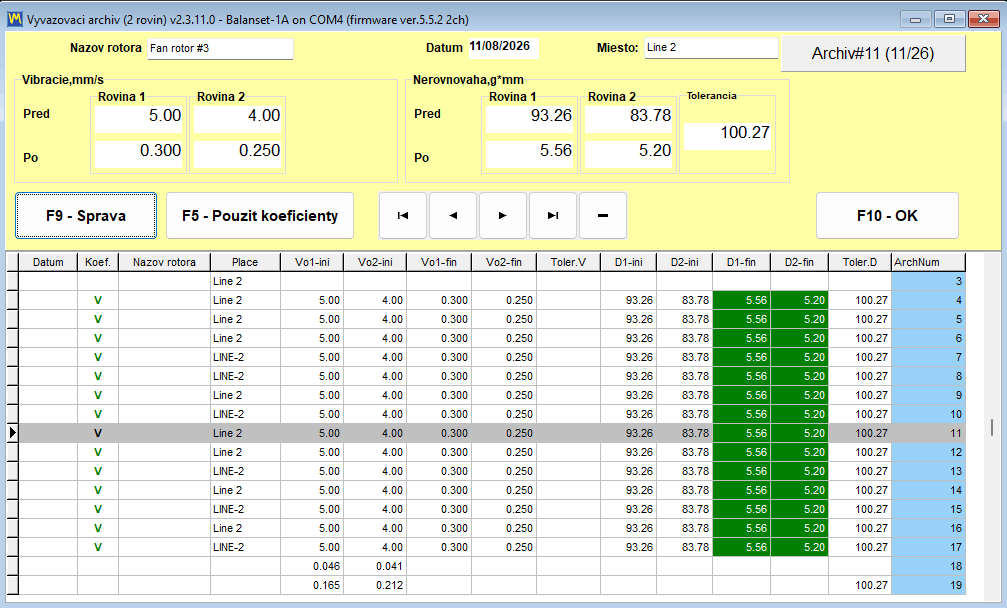Viewport: 1007px width, 608px height.
Task: Delete current record with minus button
Action: click(x=603, y=216)
